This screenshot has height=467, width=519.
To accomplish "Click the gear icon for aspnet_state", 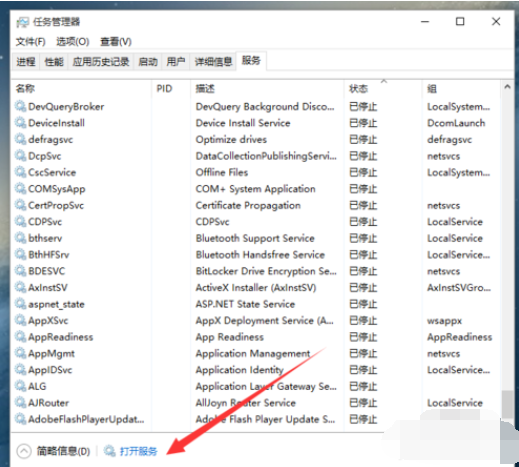I will pyautogui.click(x=20, y=304).
